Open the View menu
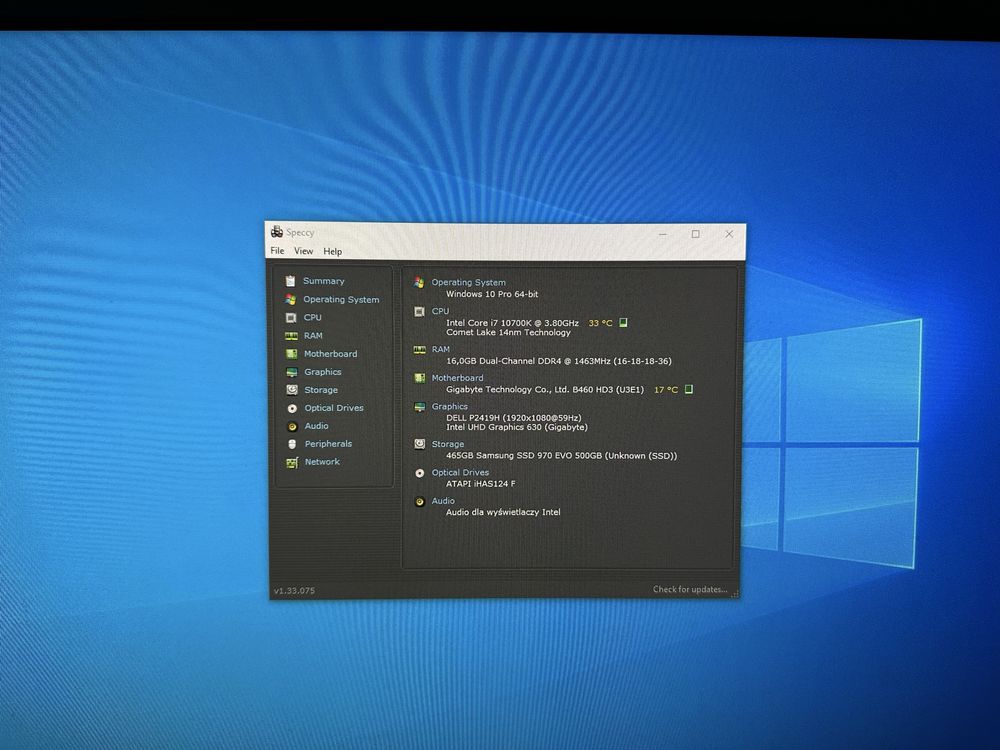 coord(303,251)
